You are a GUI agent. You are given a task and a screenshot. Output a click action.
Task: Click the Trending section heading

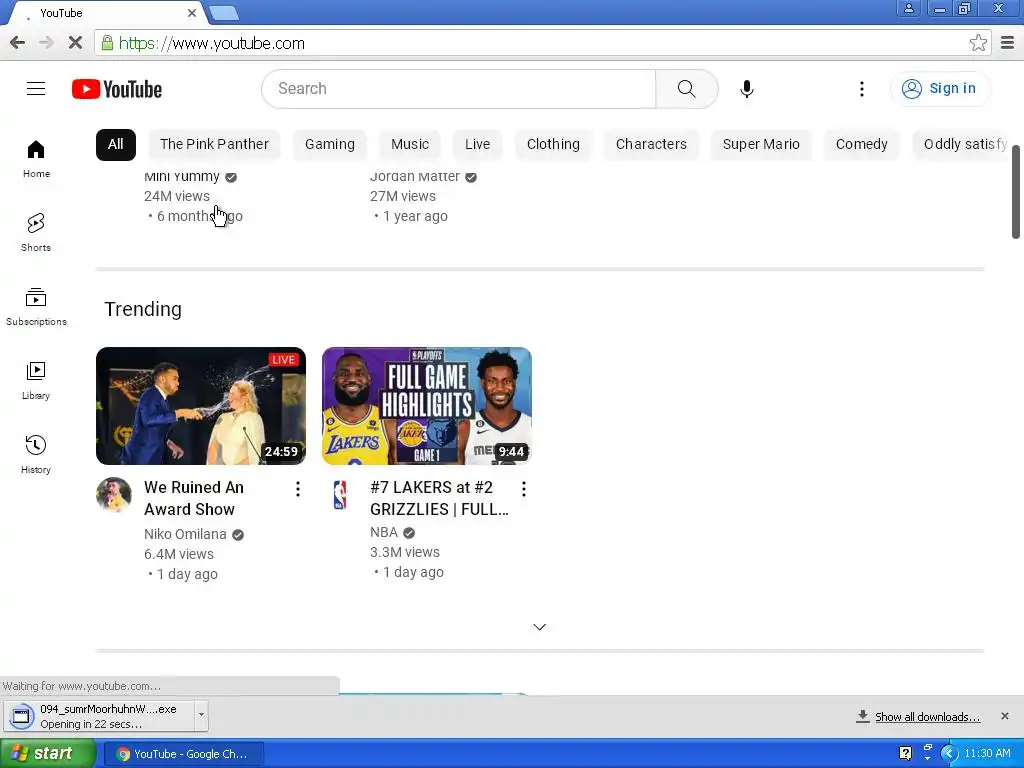pos(143,309)
